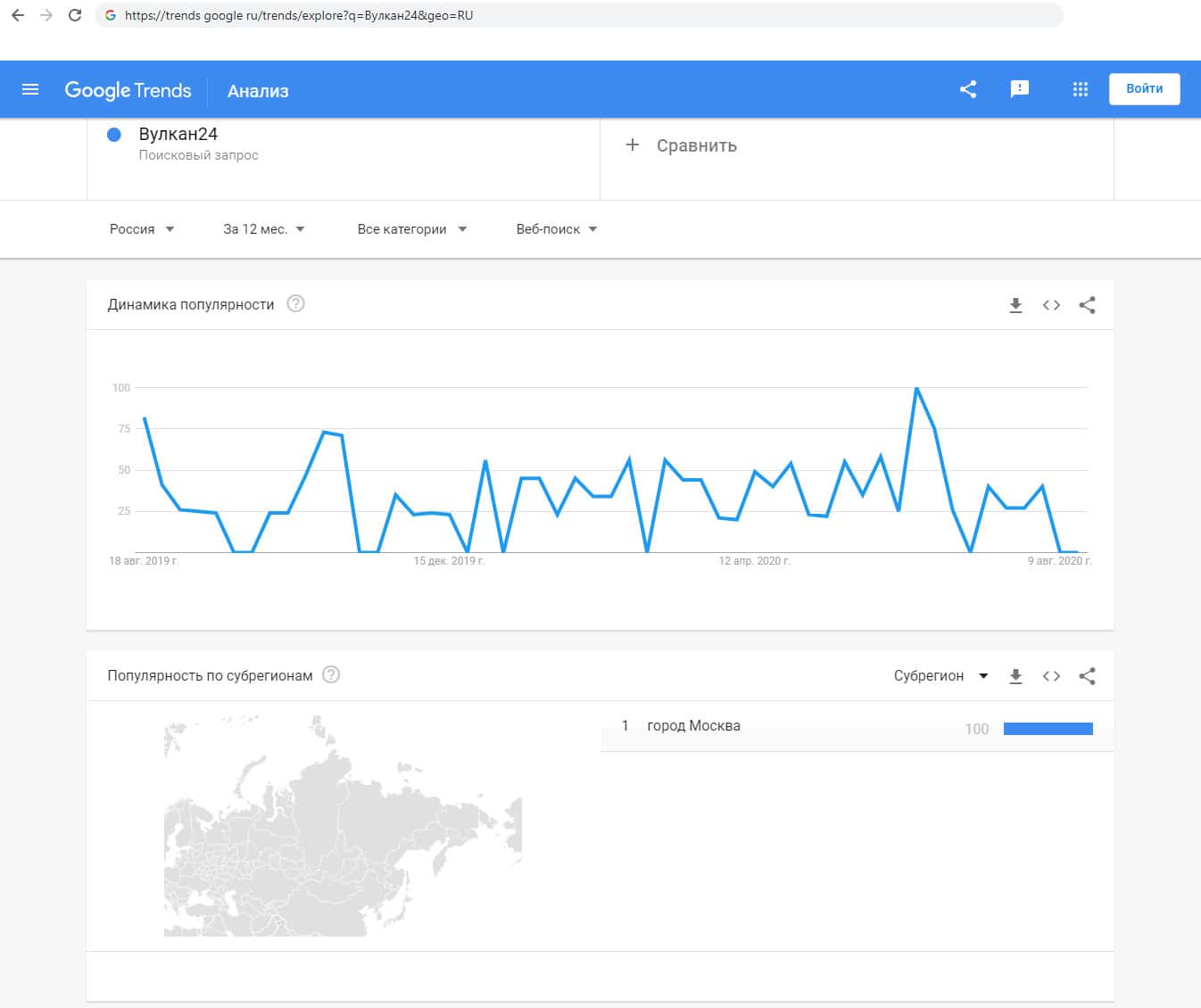
Task: Embed the interest over time chart
Action: [x=1051, y=305]
